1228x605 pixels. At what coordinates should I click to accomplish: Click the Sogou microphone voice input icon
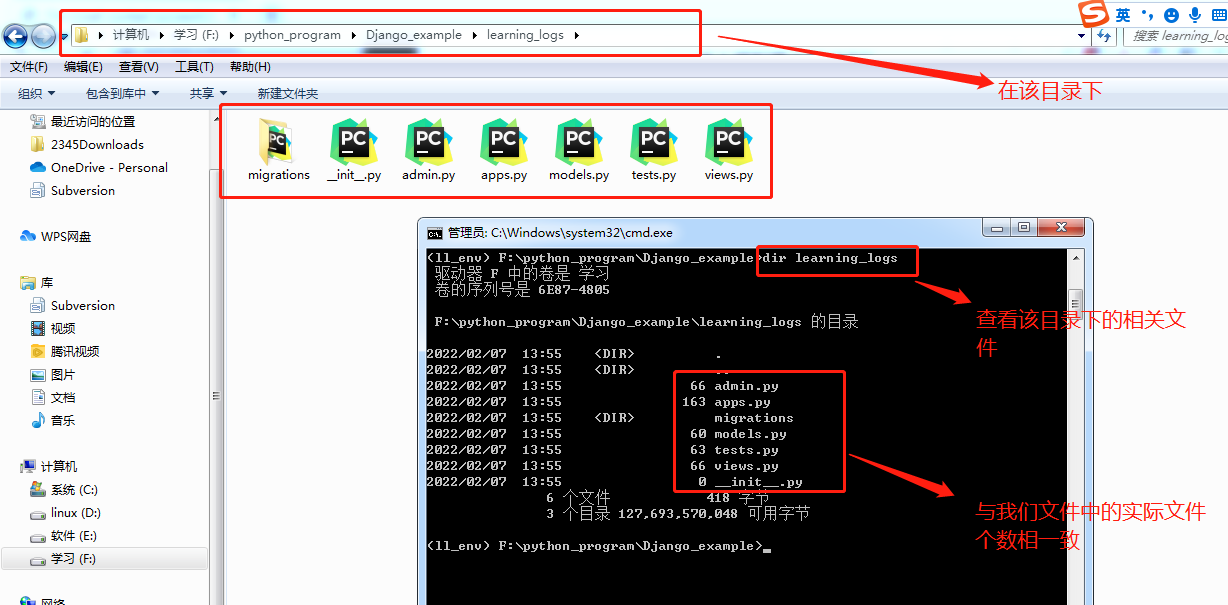tap(1195, 15)
